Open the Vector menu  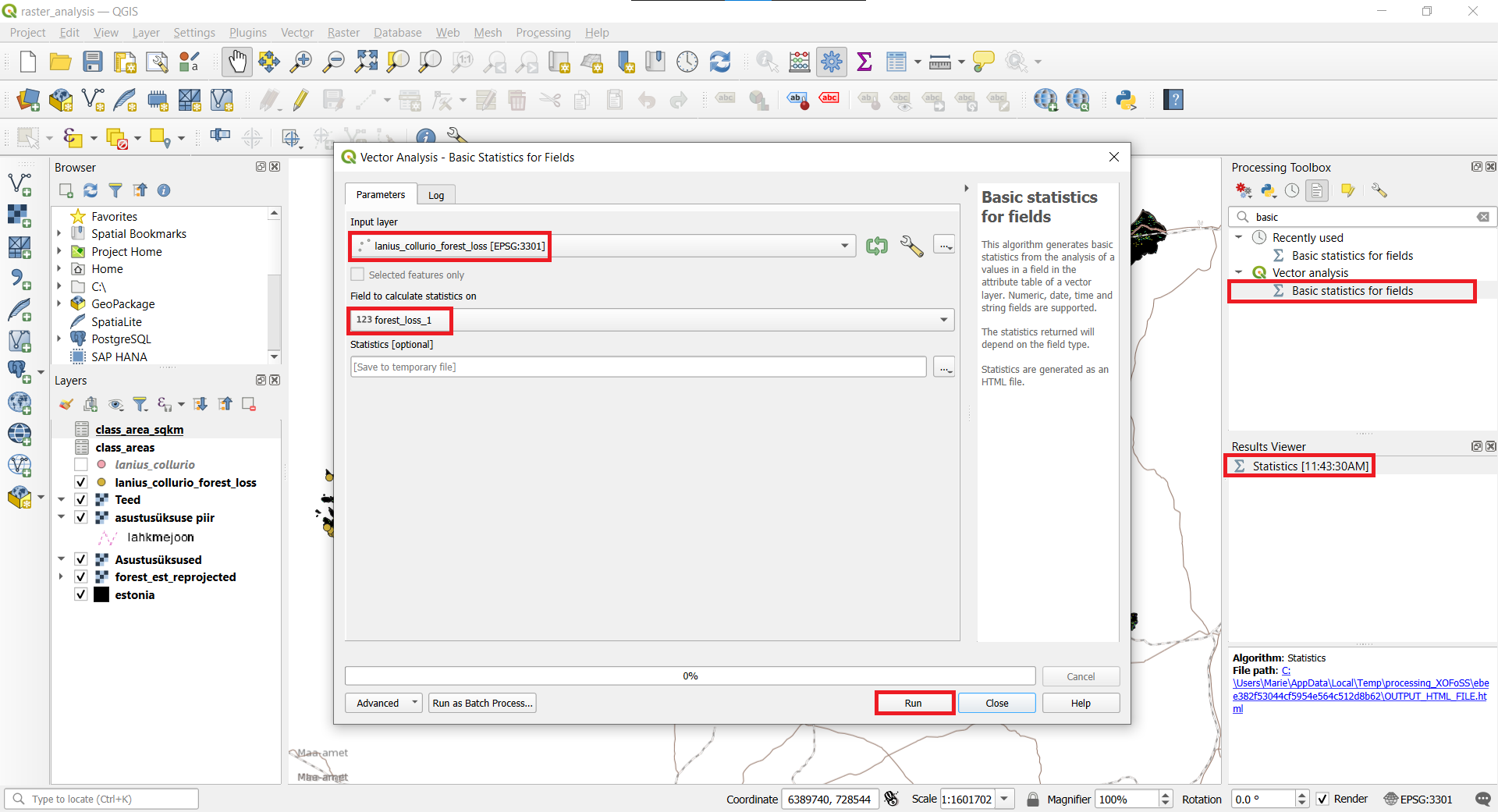[x=296, y=32]
